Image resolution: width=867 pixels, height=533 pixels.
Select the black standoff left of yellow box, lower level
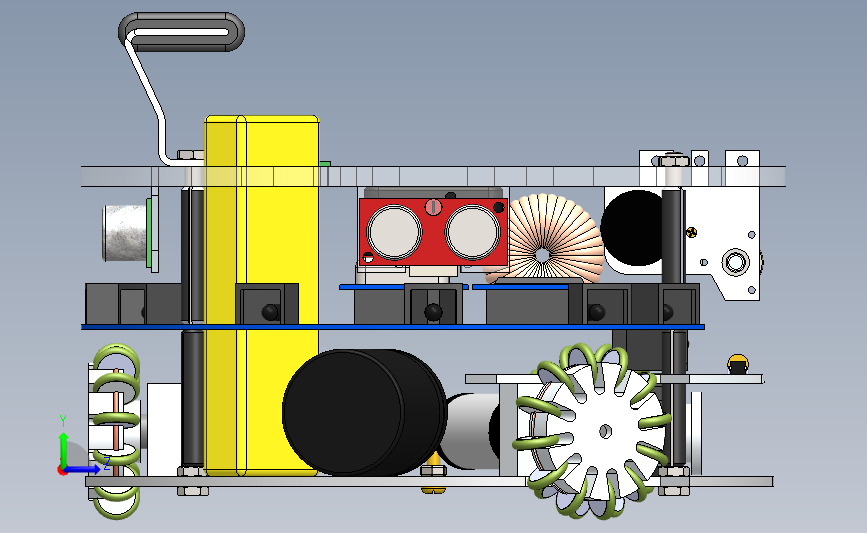click(192, 399)
